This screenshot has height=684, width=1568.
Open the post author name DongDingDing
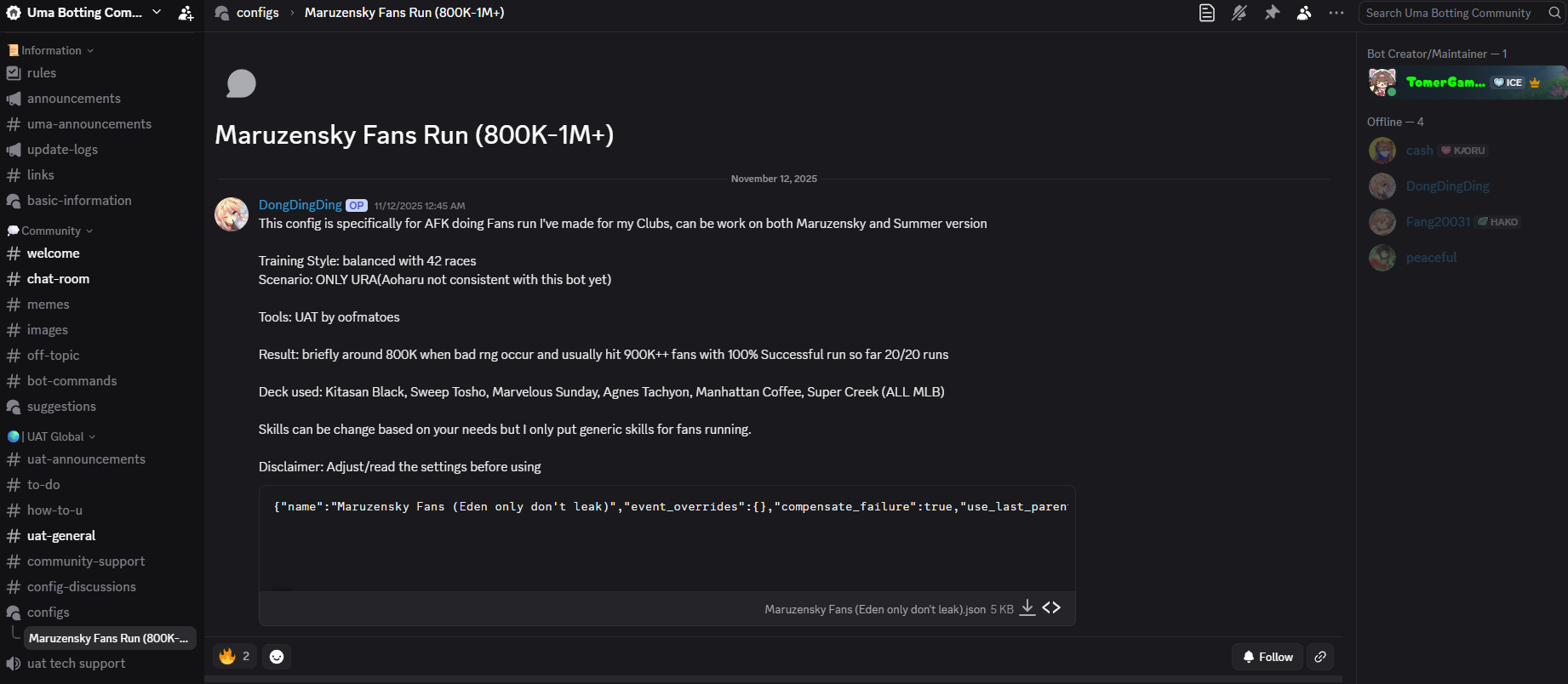[x=300, y=205]
